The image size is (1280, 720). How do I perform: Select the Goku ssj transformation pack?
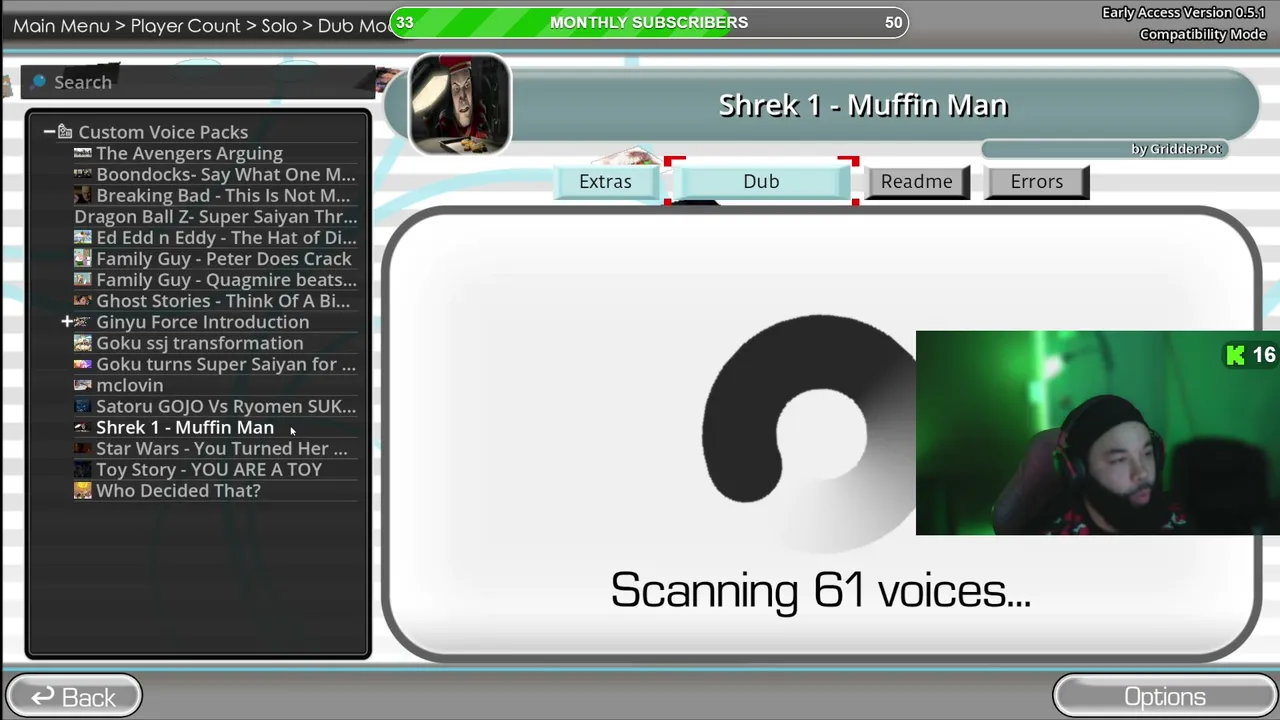(x=200, y=343)
